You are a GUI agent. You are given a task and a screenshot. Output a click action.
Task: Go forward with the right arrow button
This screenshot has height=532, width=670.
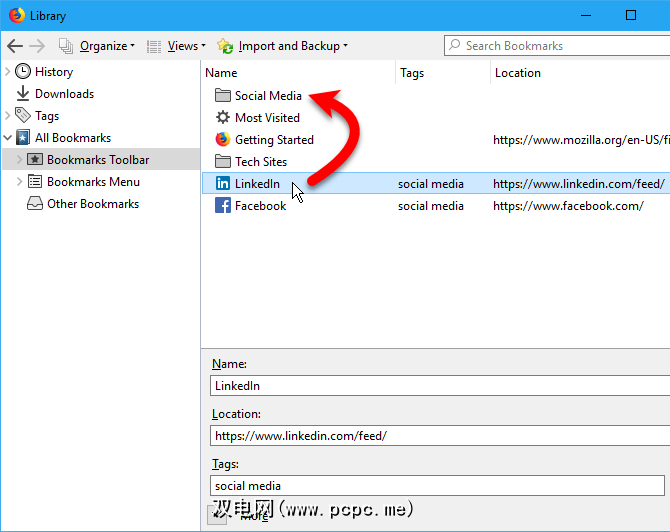(37, 46)
